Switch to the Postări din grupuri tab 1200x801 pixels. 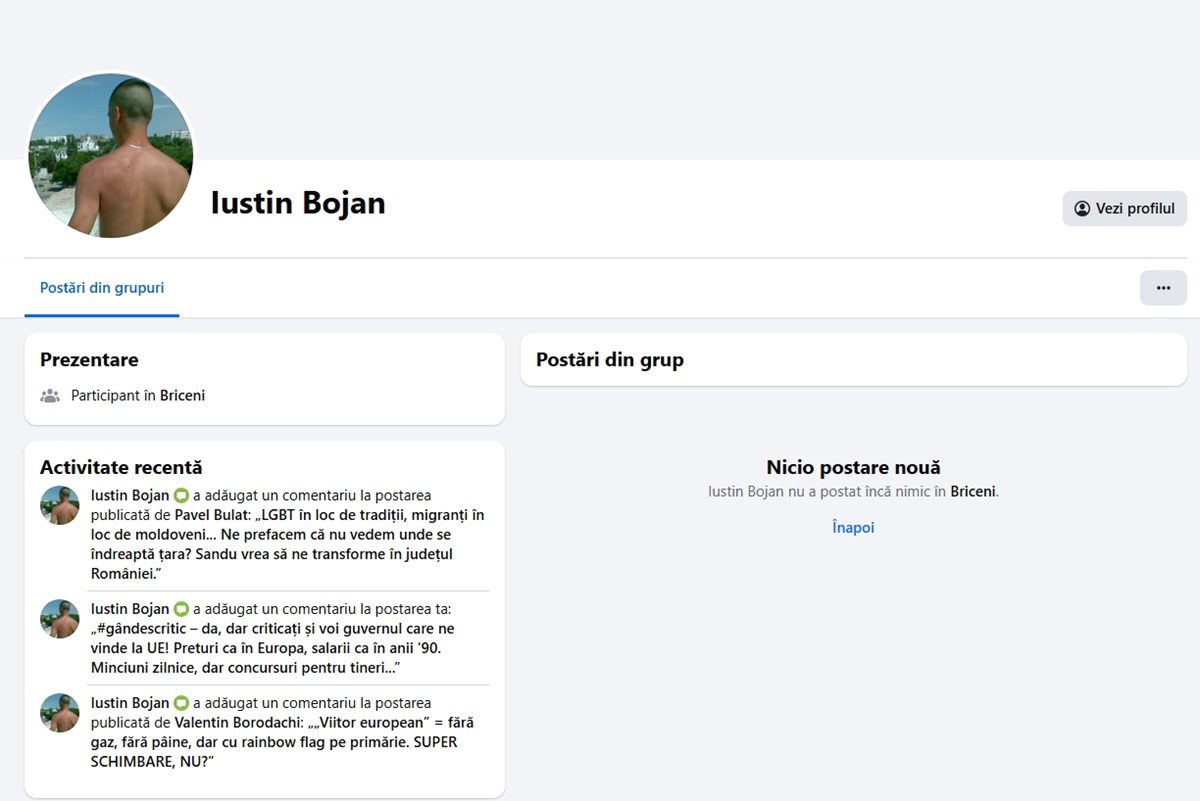[x=102, y=288]
